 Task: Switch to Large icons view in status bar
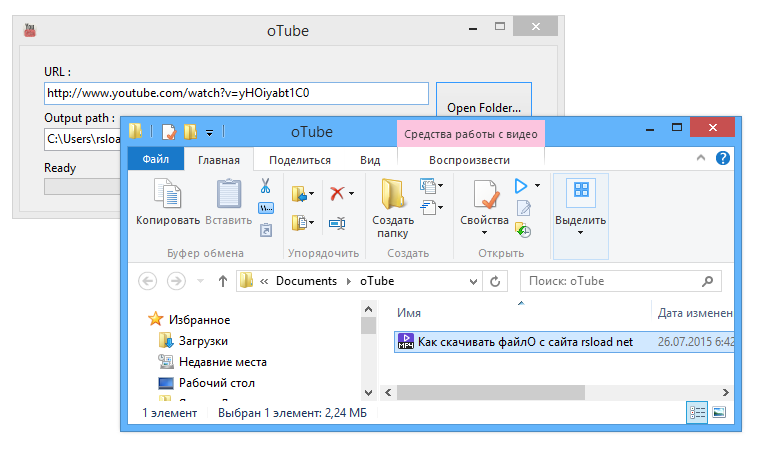(719, 413)
